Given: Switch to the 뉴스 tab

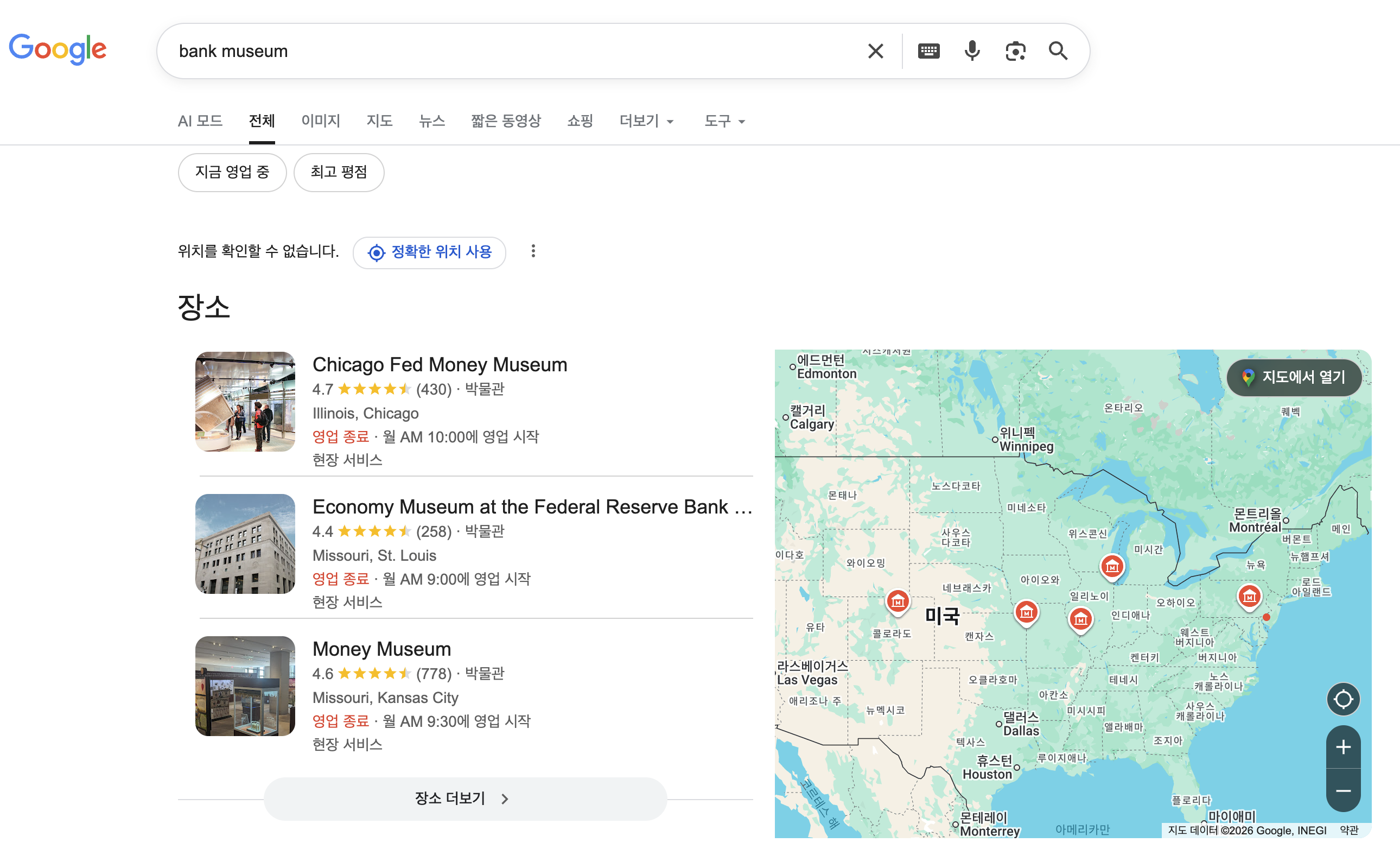Looking at the screenshot, I should pos(432,121).
